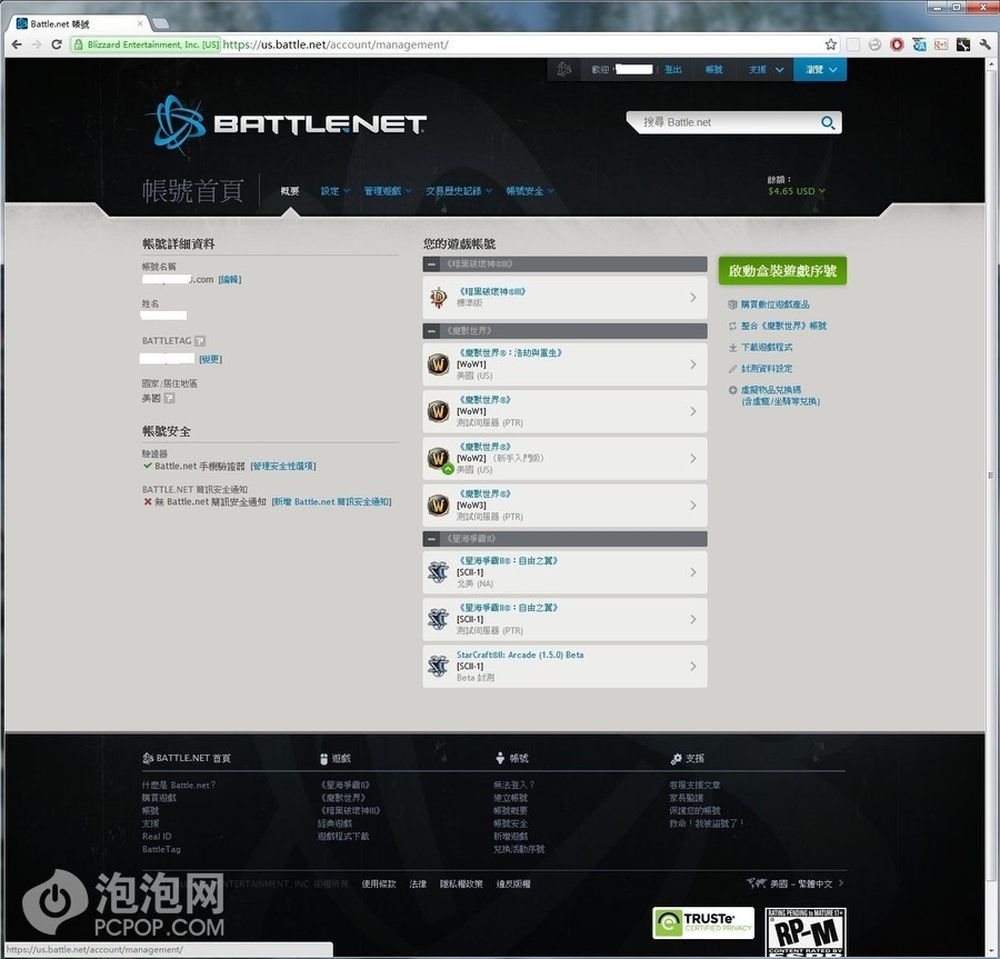Click the refresh-arrows icon beside 整合《魔獸世界》帳號

pyautogui.click(x=733, y=326)
